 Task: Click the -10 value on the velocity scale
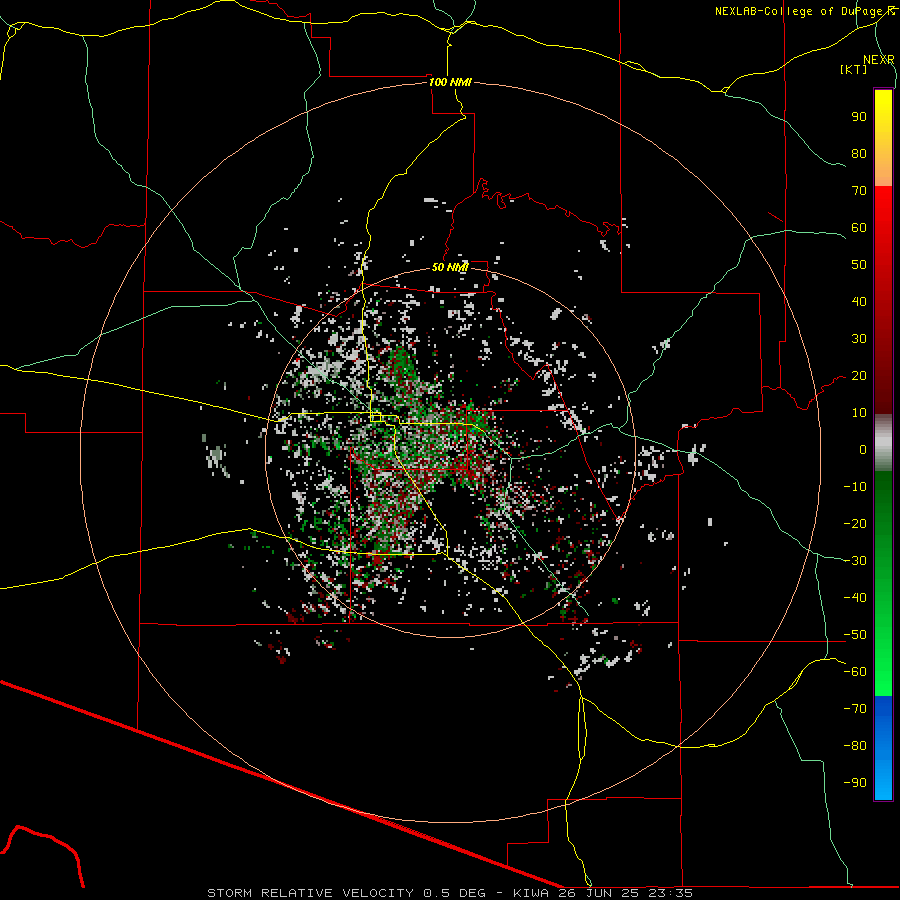tap(855, 487)
